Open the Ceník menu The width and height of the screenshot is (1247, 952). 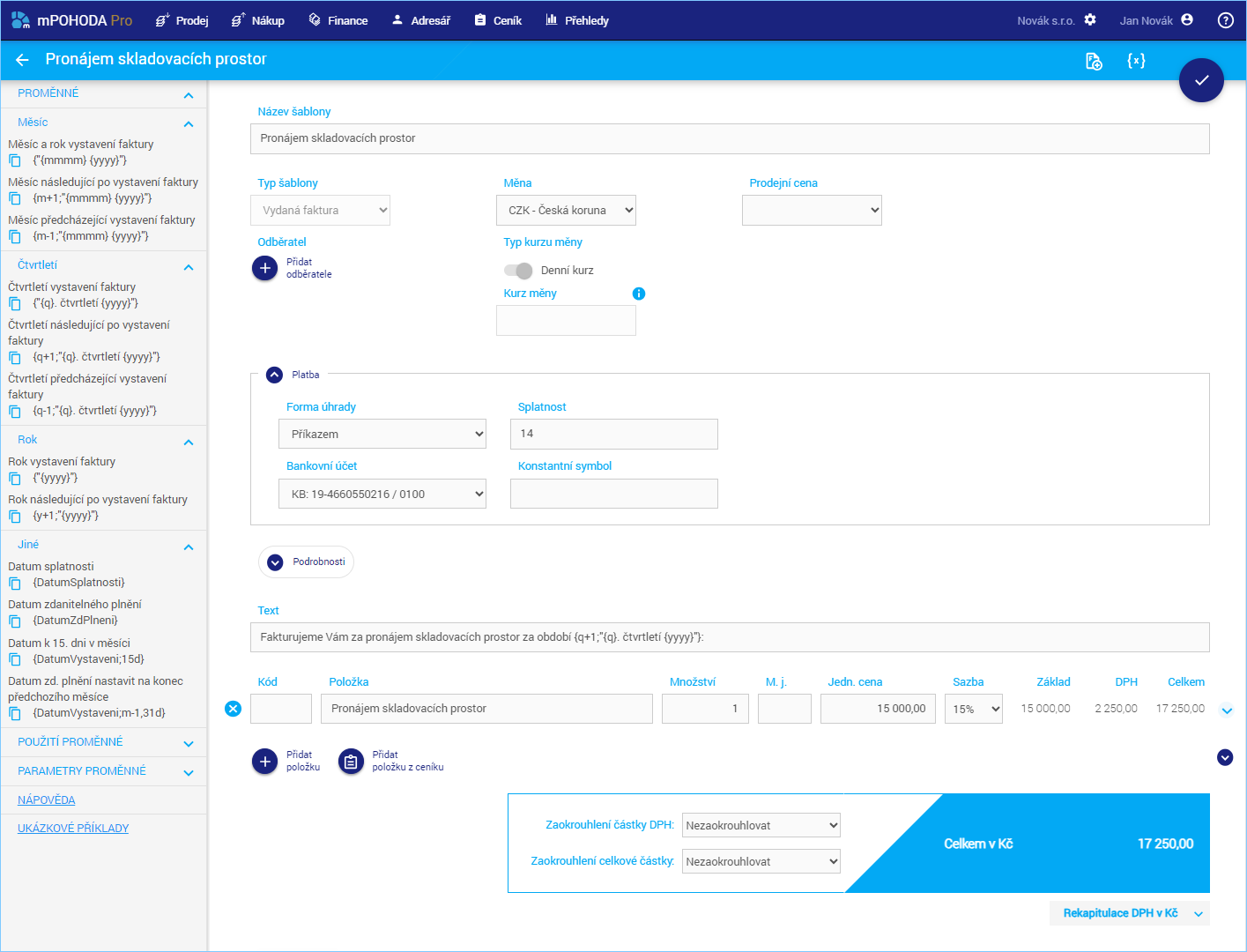[x=498, y=20]
